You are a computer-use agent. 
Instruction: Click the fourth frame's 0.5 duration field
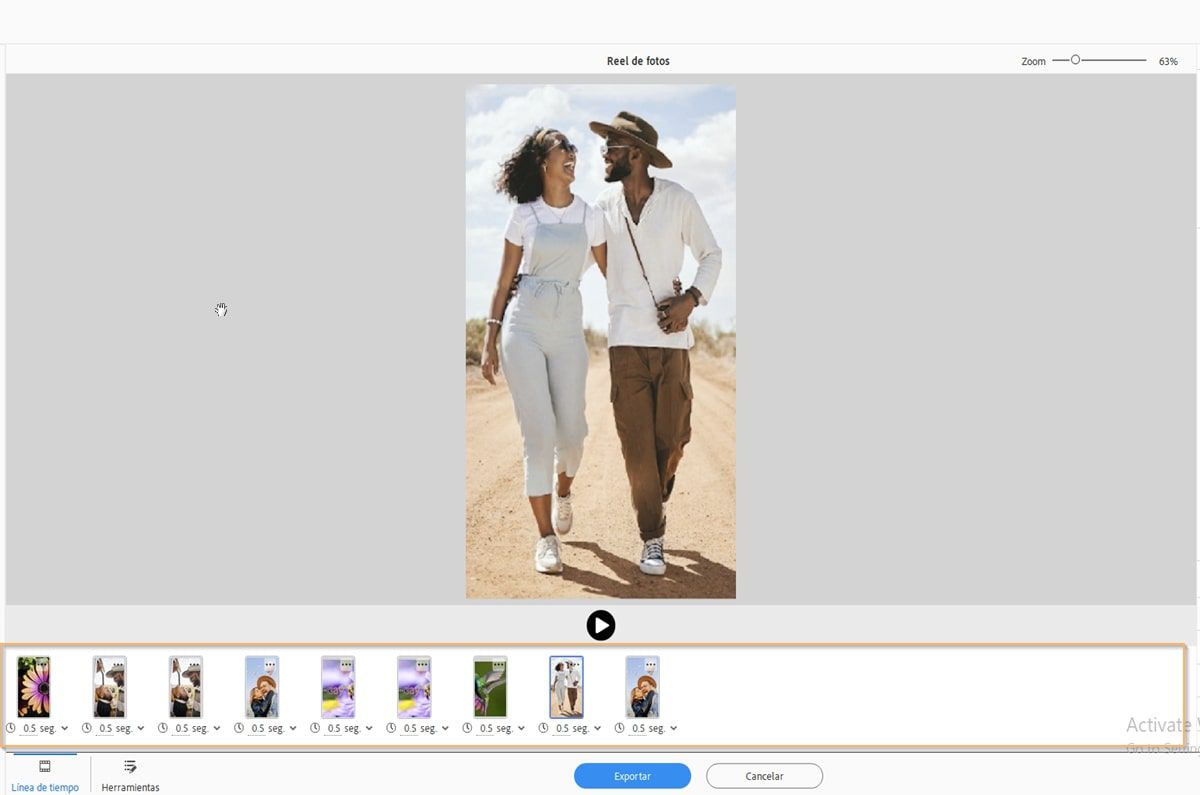[257, 729]
